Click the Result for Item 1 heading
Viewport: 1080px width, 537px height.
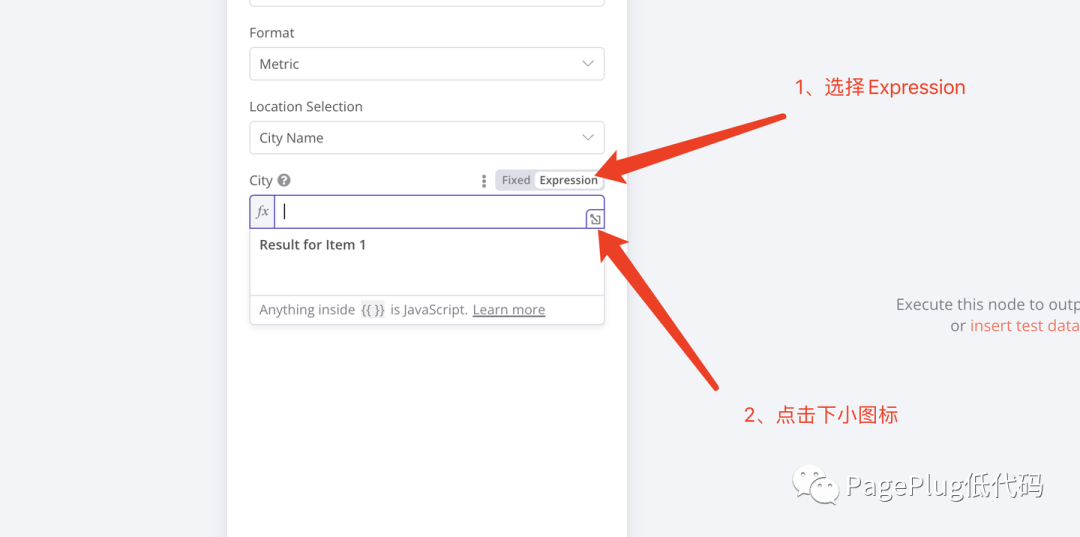313,245
